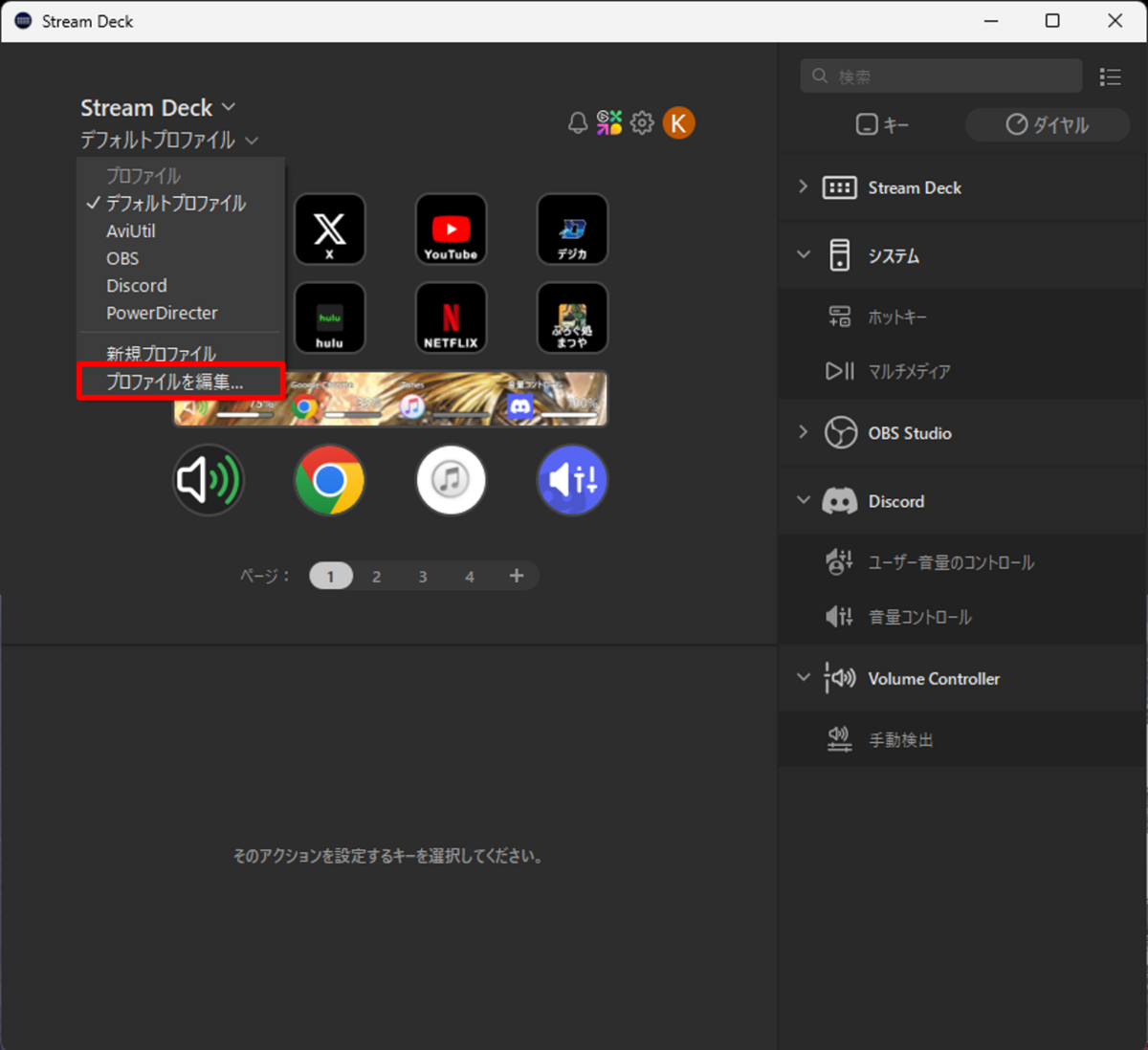The width and height of the screenshot is (1148, 1050).
Task: Open the colorful Marketplace icon
Action: click(609, 122)
